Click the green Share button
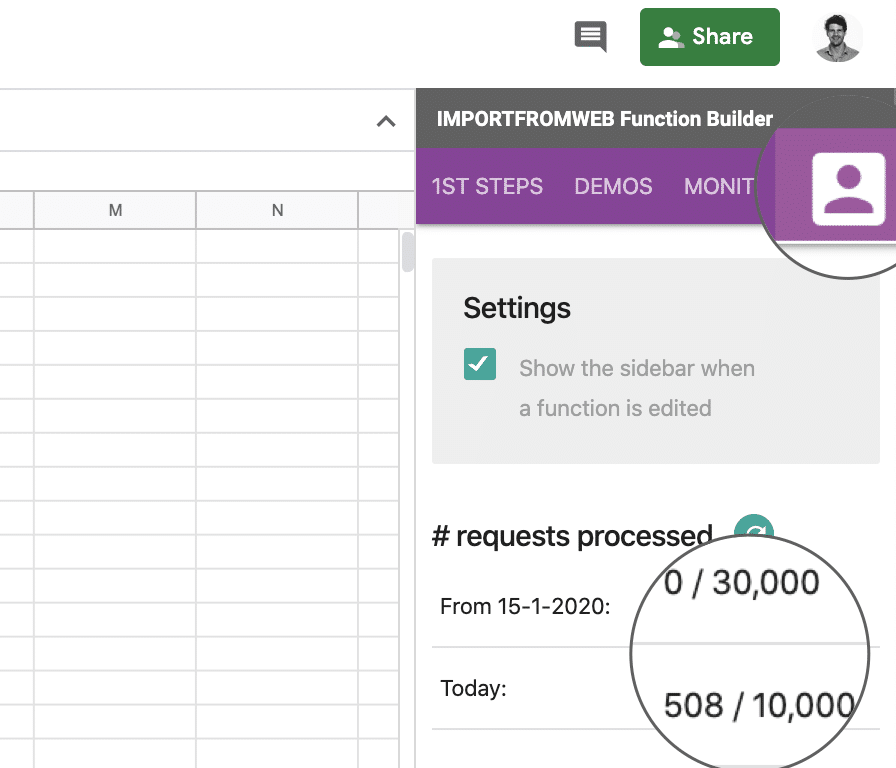This screenshot has height=768, width=896. click(710, 37)
